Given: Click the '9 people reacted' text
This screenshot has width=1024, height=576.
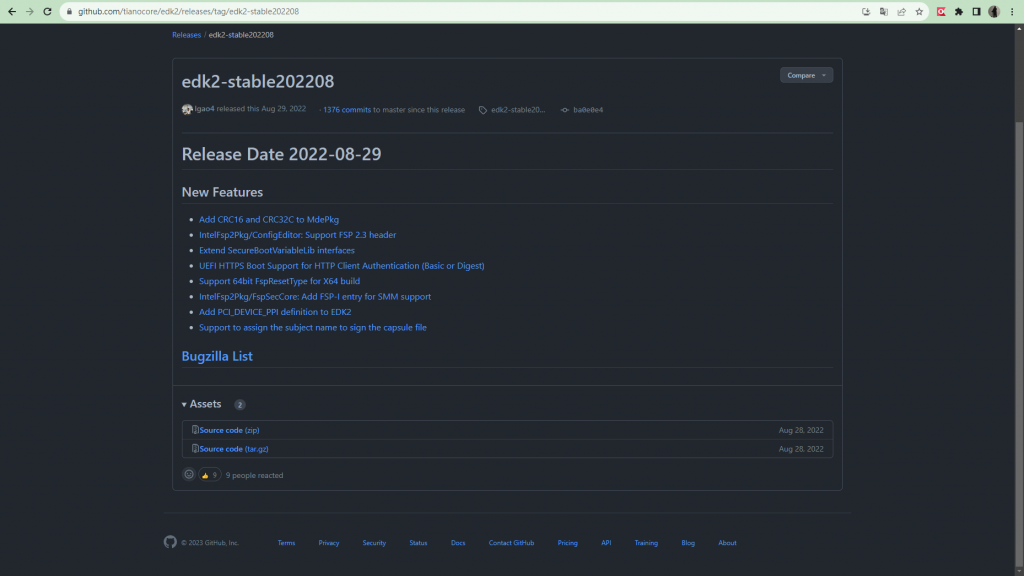Looking at the screenshot, I should tap(254, 475).
